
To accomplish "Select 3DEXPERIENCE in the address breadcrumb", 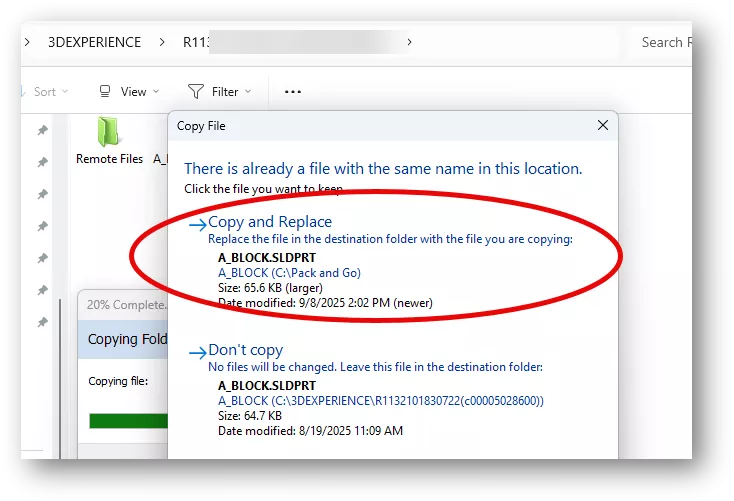I will pyautogui.click(x=95, y=42).
